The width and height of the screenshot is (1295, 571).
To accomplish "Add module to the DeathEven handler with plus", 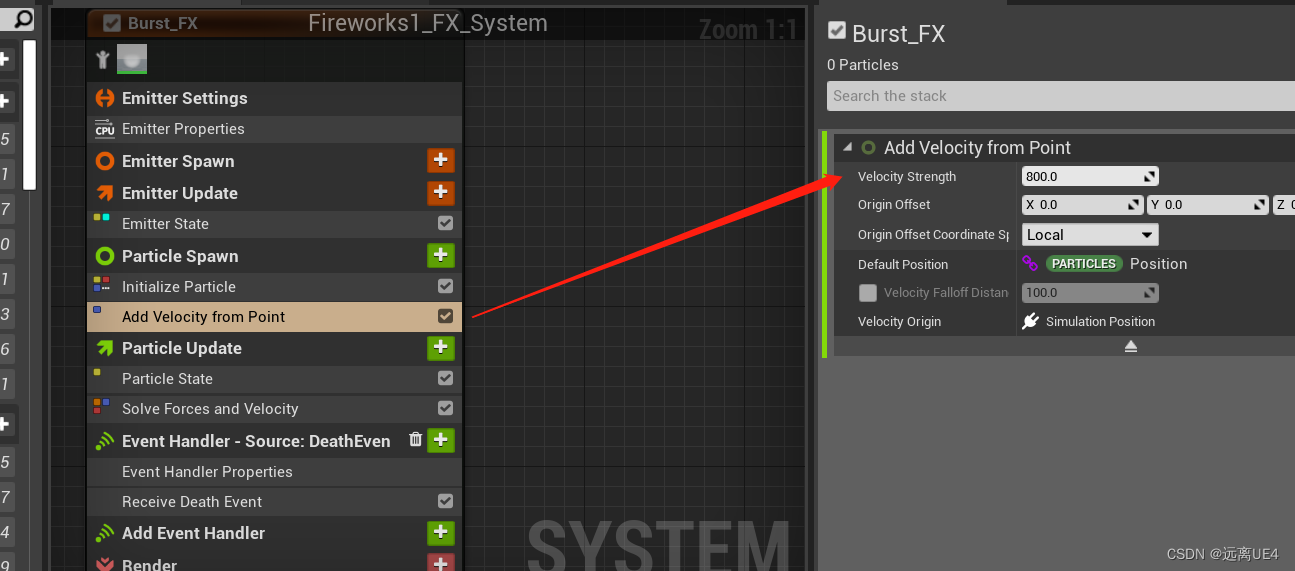I will pyautogui.click(x=441, y=440).
